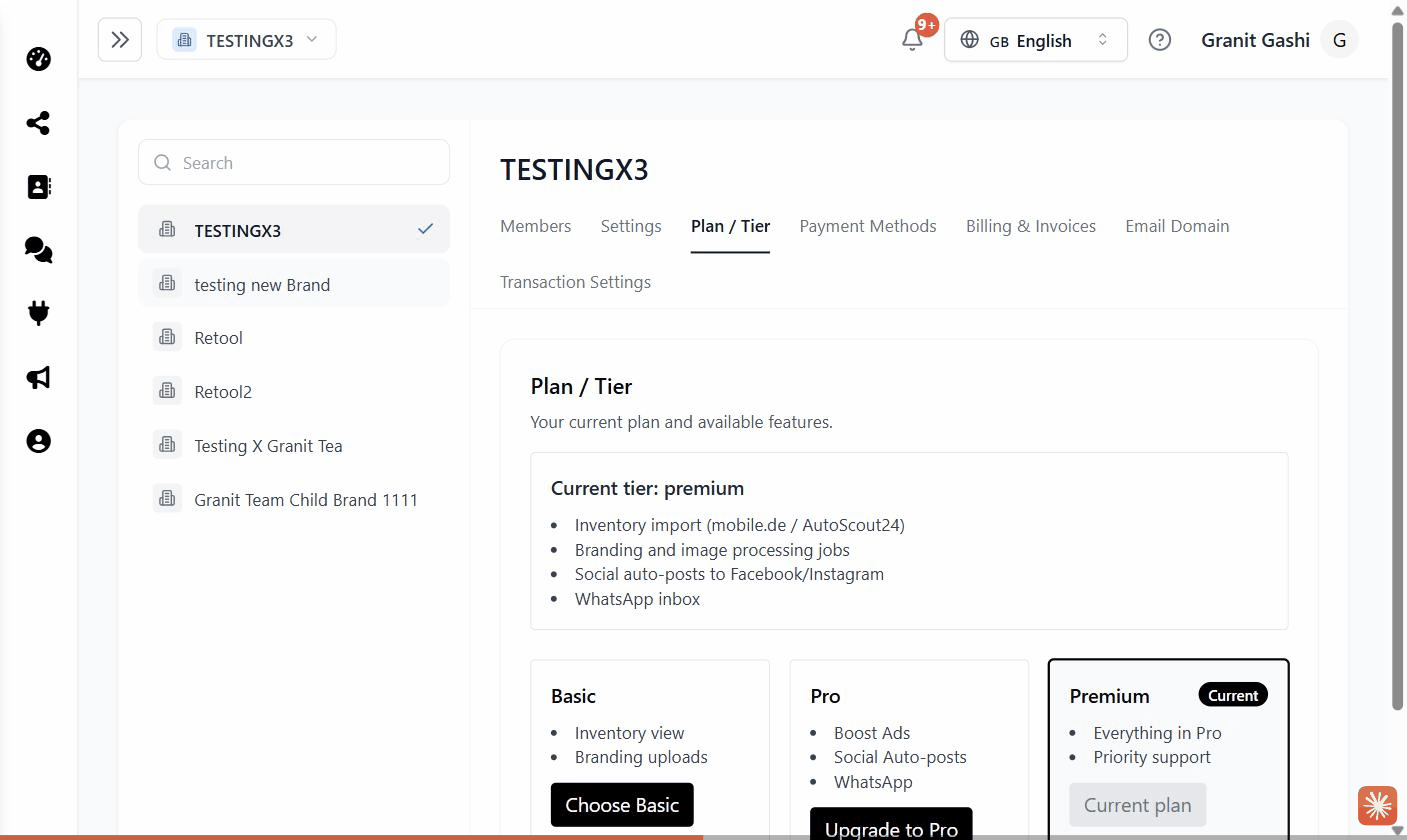Click the Current badge on Premium card
1407x840 pixels.
(x=1233, y=695)
